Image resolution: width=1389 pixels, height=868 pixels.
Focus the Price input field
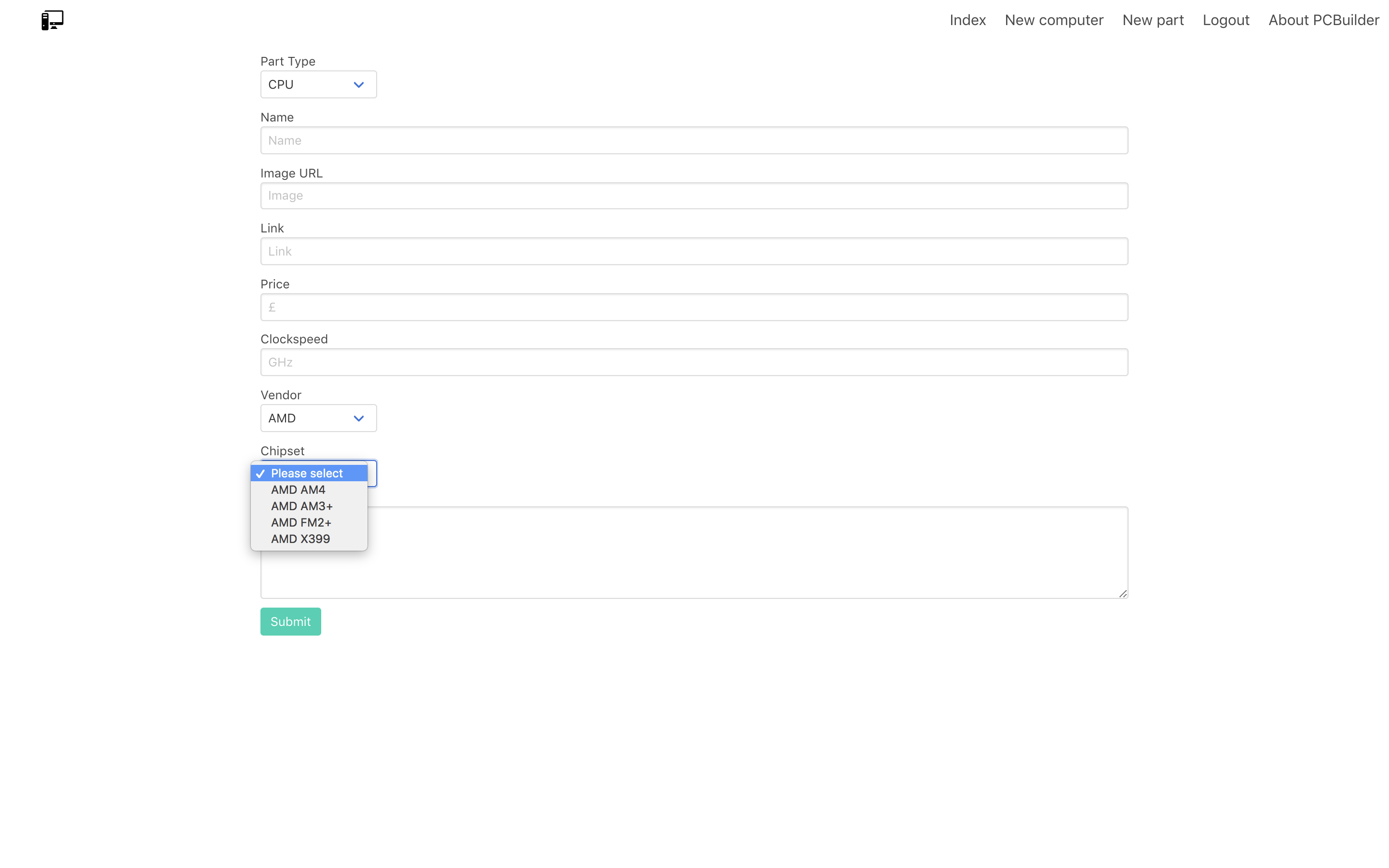point(694,307)
